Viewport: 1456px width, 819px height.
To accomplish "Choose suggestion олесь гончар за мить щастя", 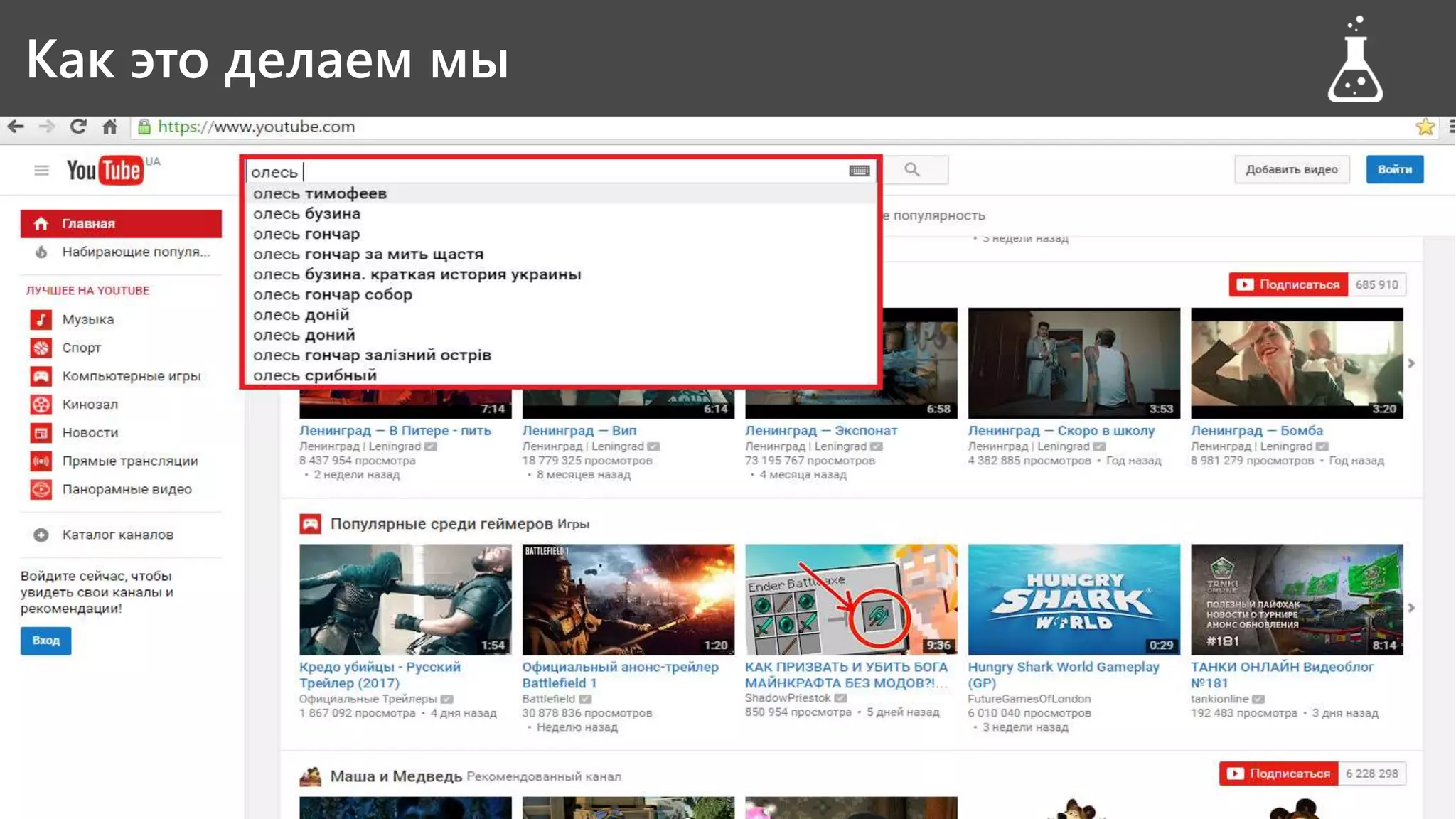I will coord(562,255).
